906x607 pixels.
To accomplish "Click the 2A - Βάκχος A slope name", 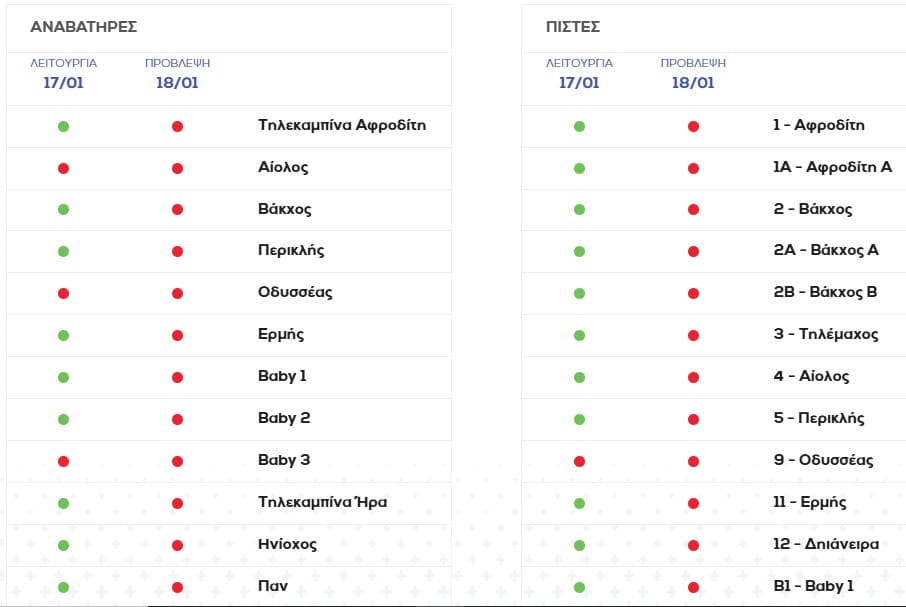I will point(825,250).
